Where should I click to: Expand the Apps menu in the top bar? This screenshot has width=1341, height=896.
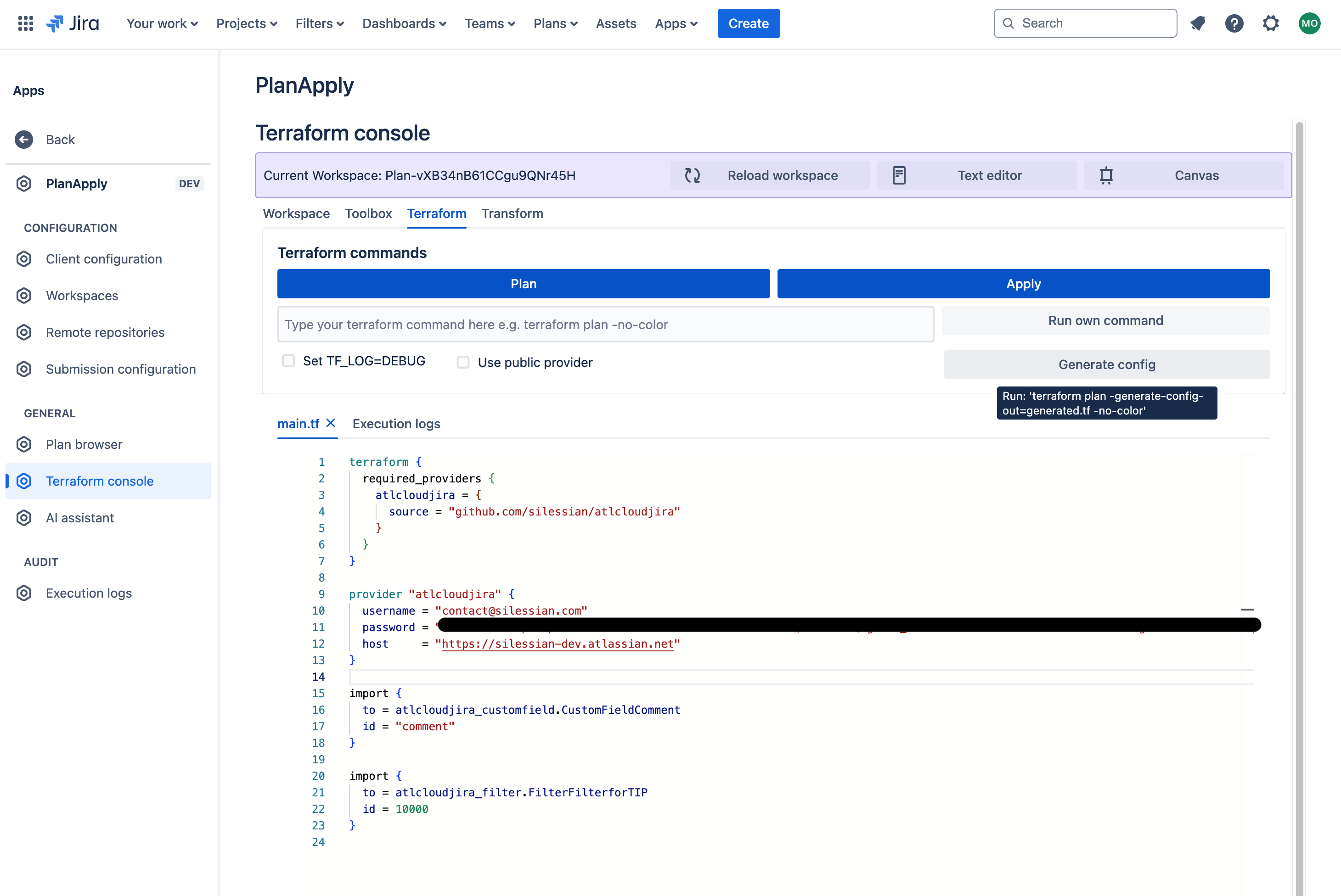pyautogui.click(x=676, y=23)
